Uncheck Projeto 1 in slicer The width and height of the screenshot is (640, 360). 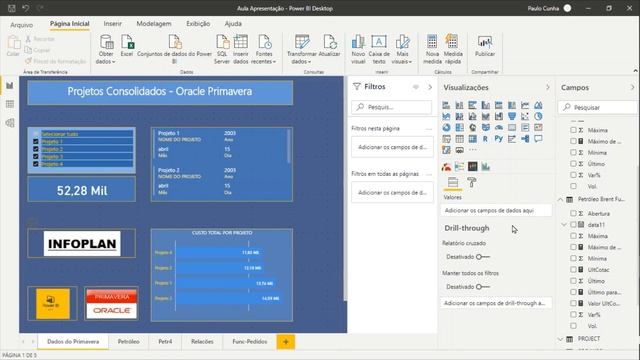pos(36,142)
